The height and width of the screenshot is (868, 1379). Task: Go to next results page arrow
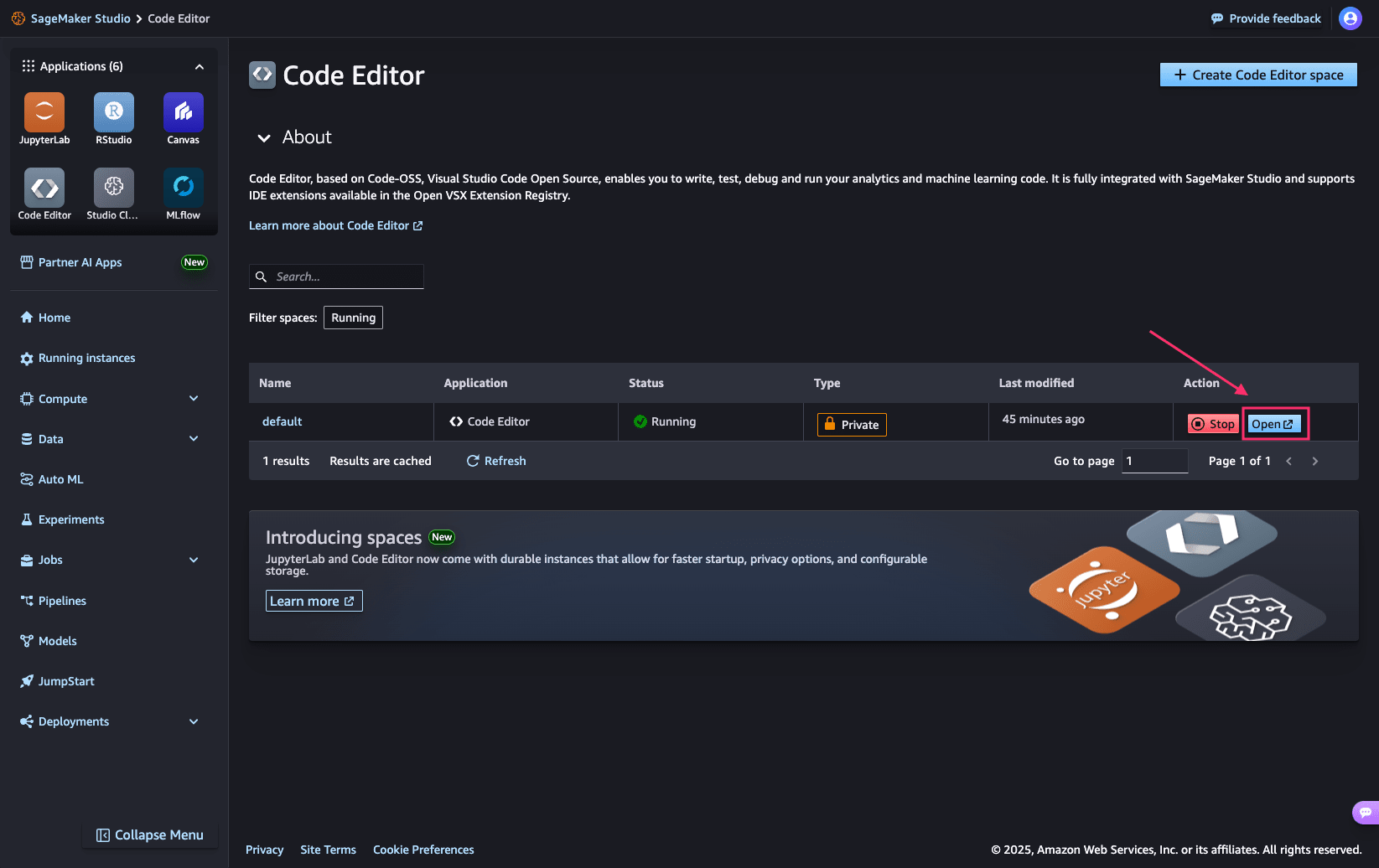1315,461
